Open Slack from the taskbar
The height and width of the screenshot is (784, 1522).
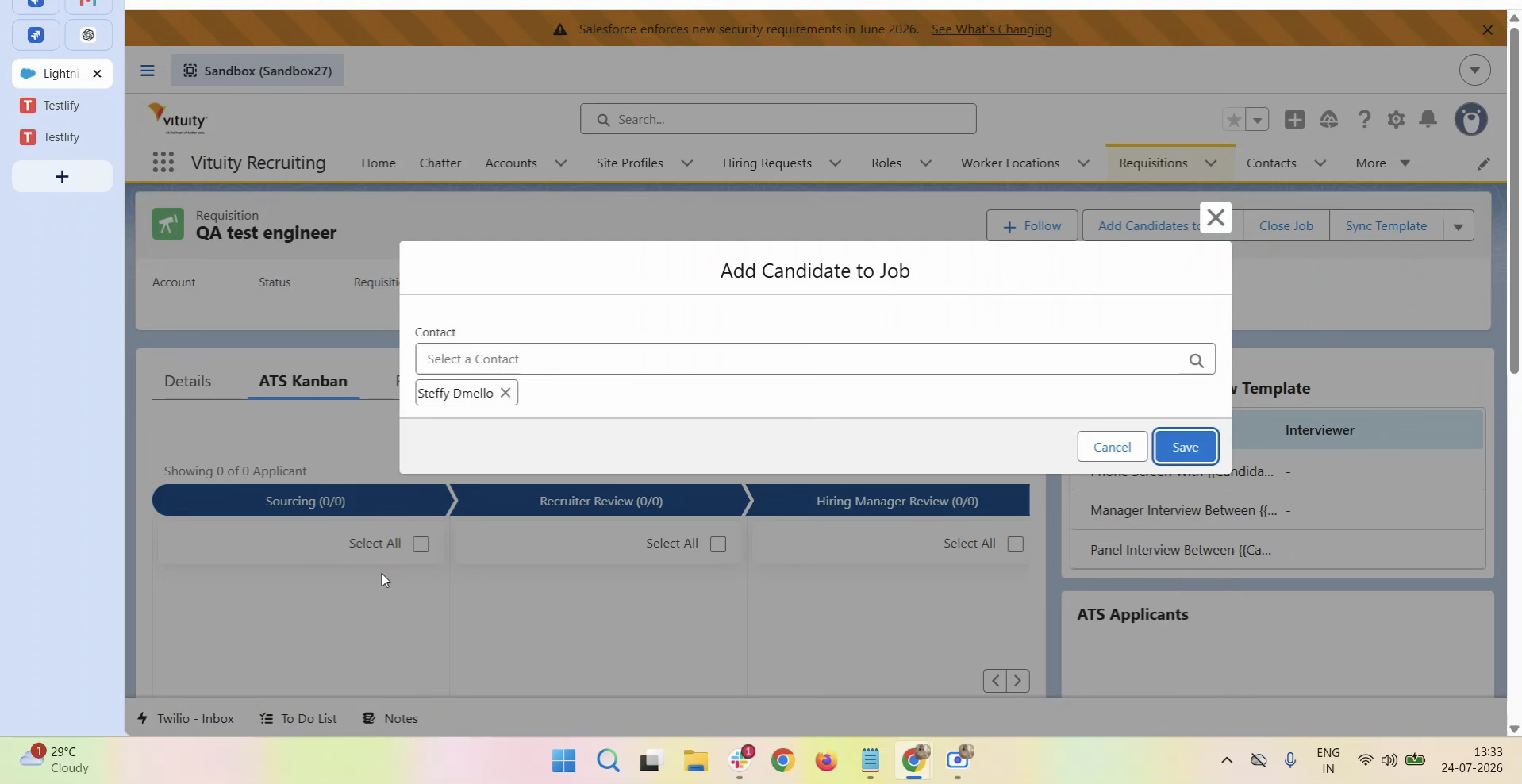pos(740,761)
